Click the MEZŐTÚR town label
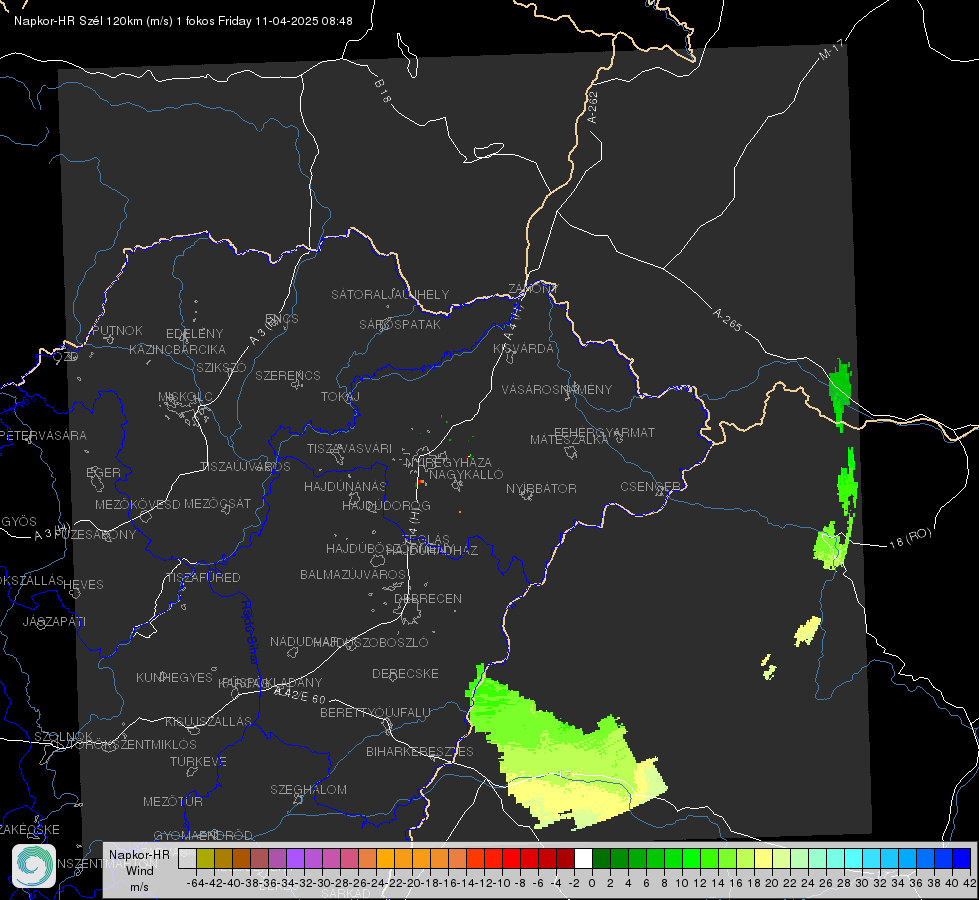This screenshot has width=979, height=900. pos(173,801)
